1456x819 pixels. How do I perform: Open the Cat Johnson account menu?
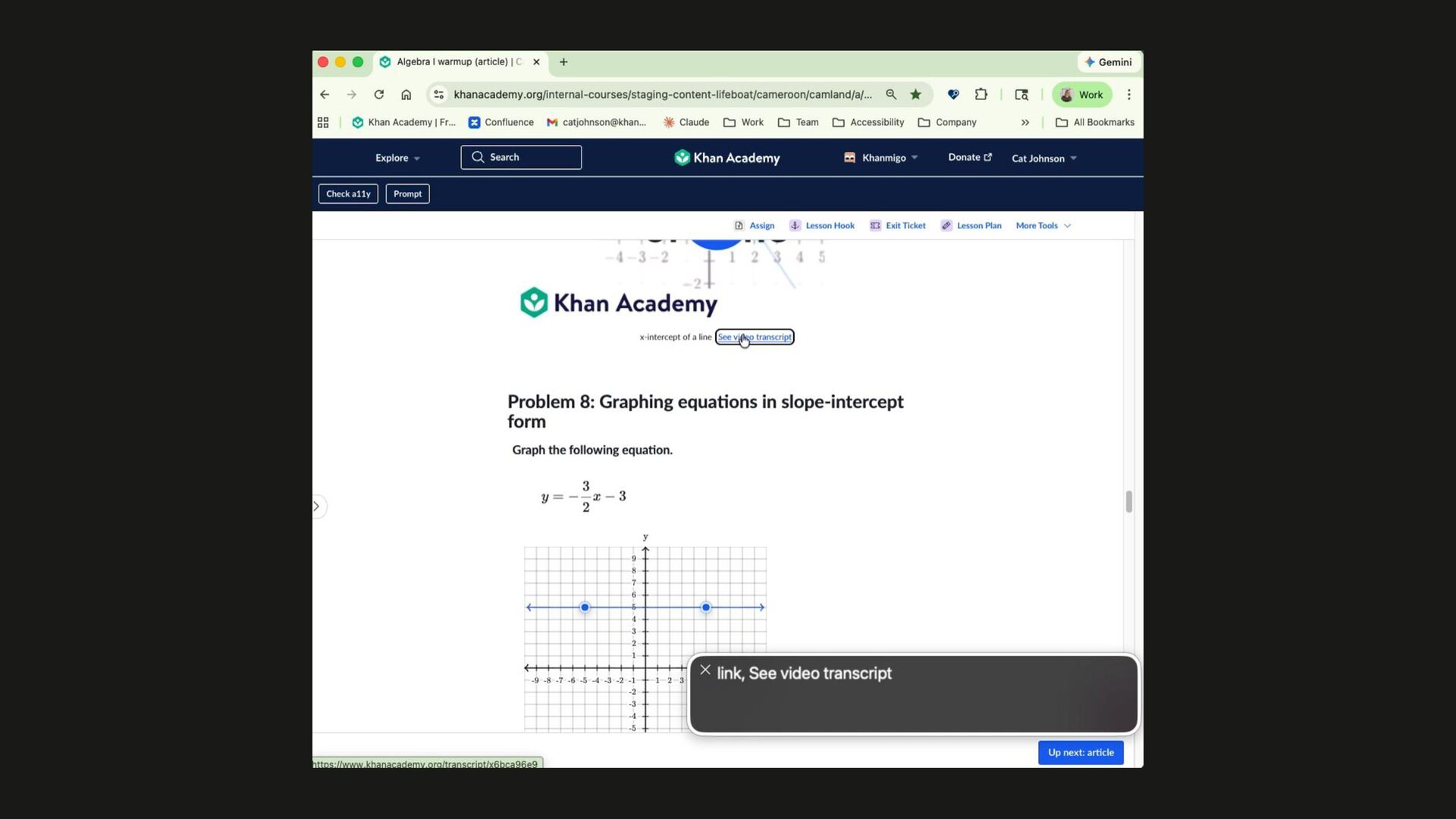[x=1043, y=158]
